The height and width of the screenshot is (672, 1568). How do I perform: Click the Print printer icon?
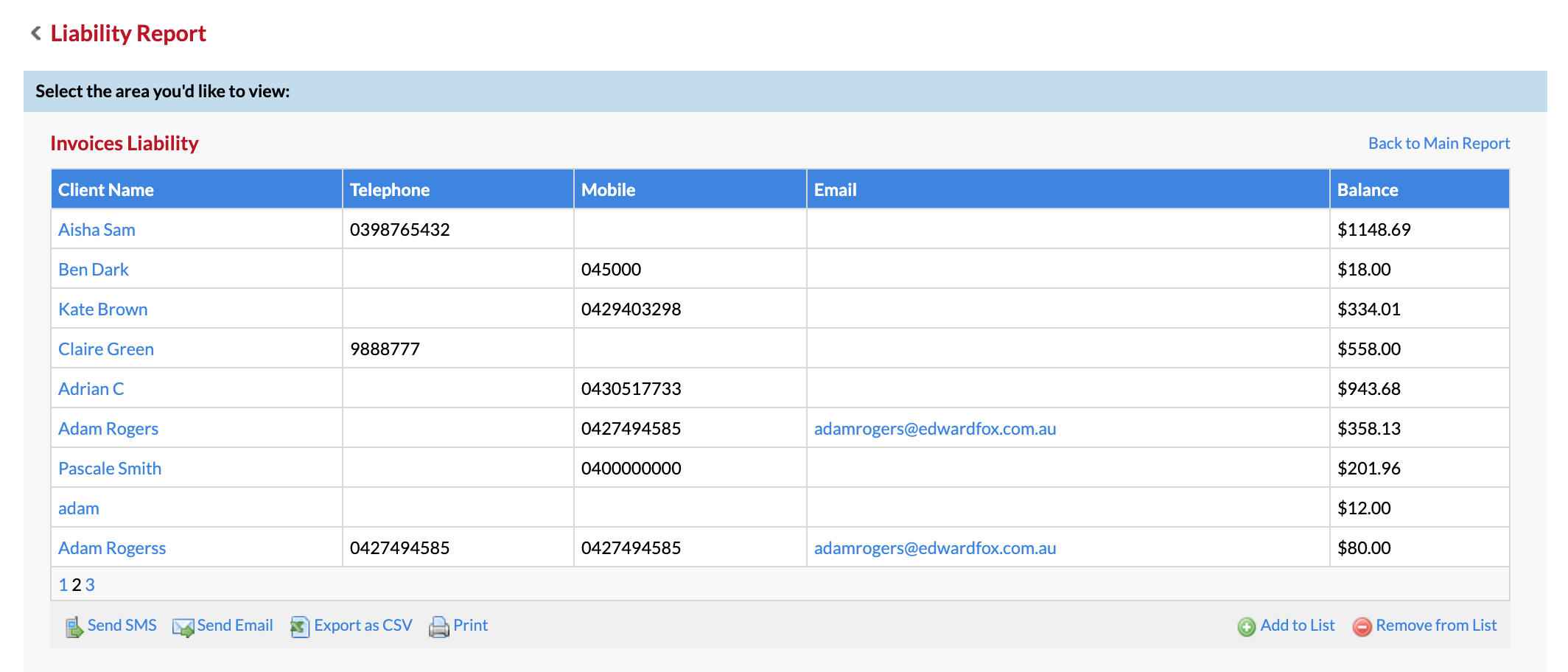[x=439, y=626]
